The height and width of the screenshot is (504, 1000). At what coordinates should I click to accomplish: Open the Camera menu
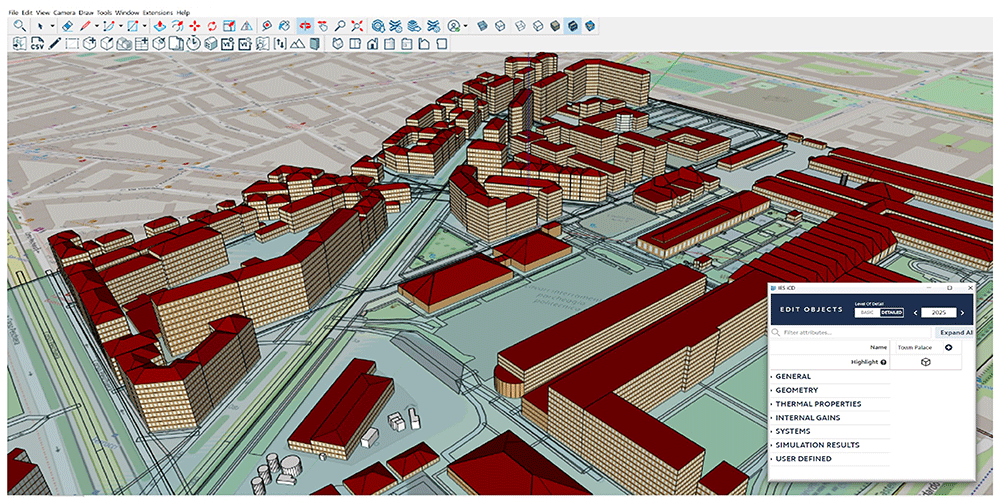64,12
